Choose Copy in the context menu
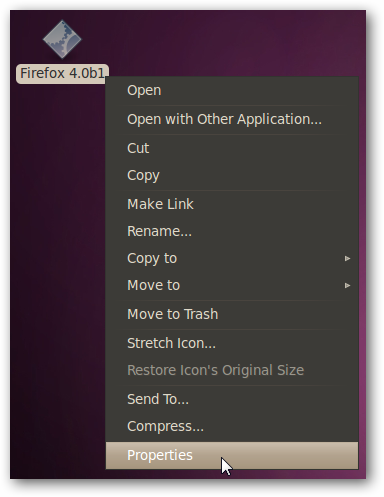 [x=232, y=175]
